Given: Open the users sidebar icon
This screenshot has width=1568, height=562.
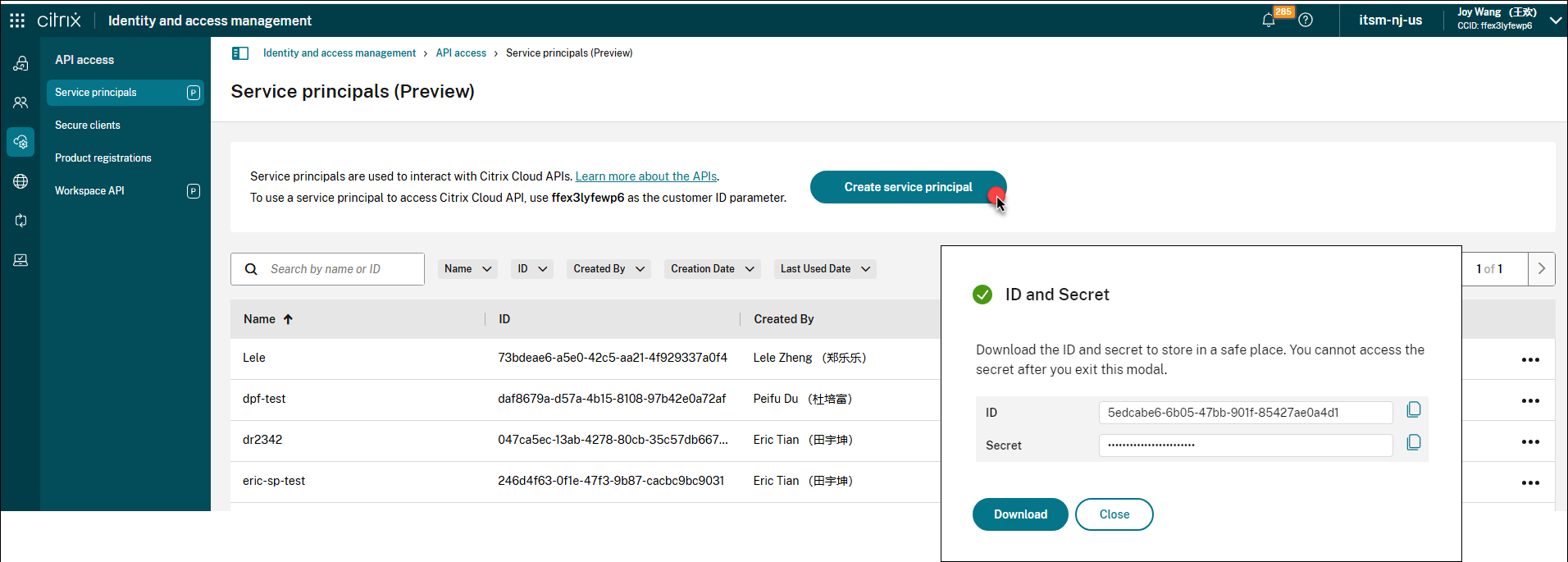Looking at the screenshot, I should click(21, 103).
